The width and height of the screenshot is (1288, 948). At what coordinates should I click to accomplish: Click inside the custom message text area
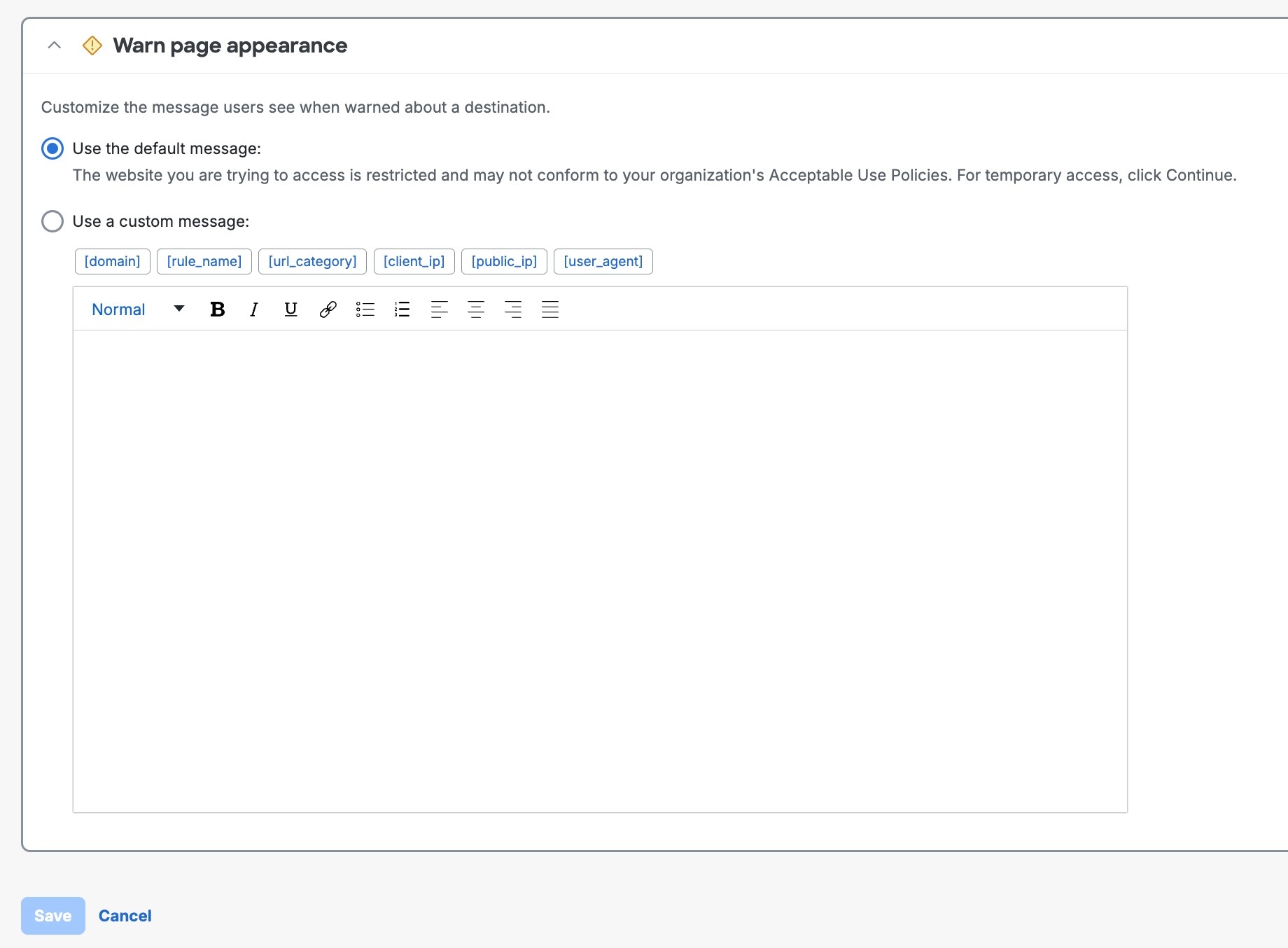point(600,571)
